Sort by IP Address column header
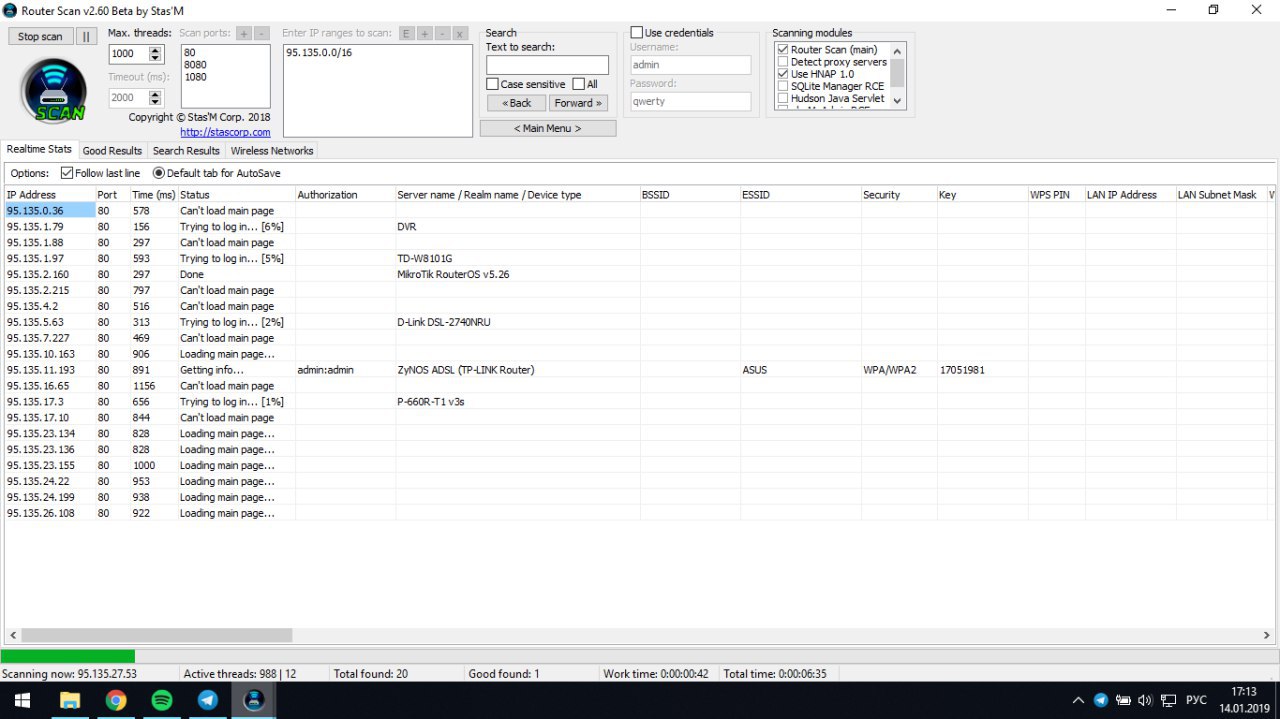The image size is (1280, 719). click(49, 194)
